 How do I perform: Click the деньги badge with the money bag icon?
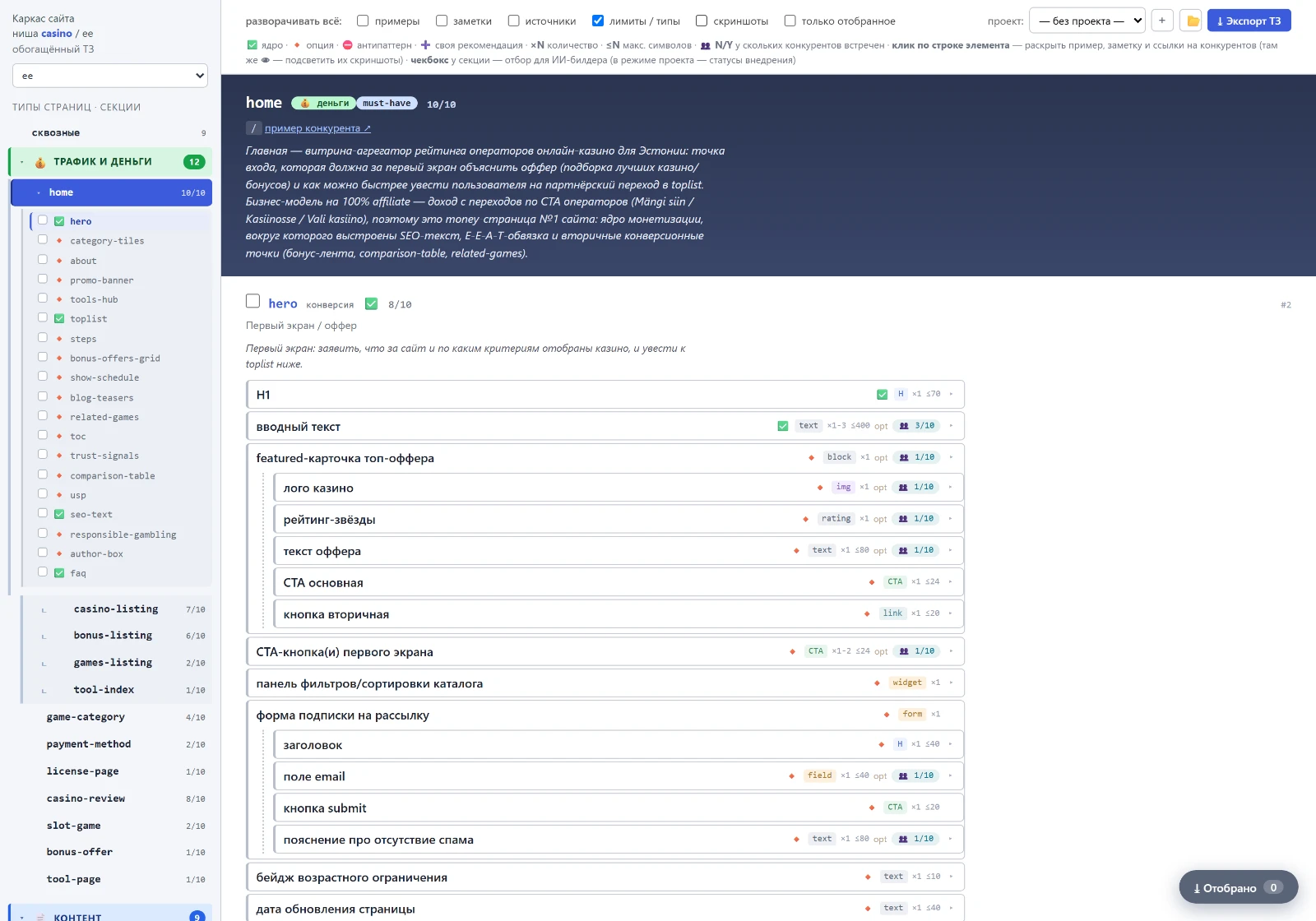tap(324, 104)
